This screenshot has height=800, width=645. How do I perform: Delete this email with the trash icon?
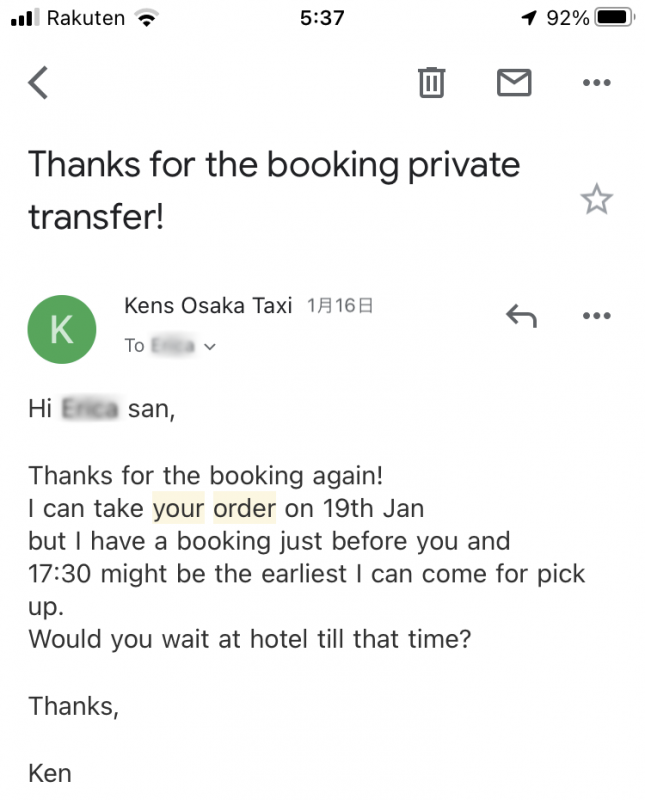(x=432, y=82)
